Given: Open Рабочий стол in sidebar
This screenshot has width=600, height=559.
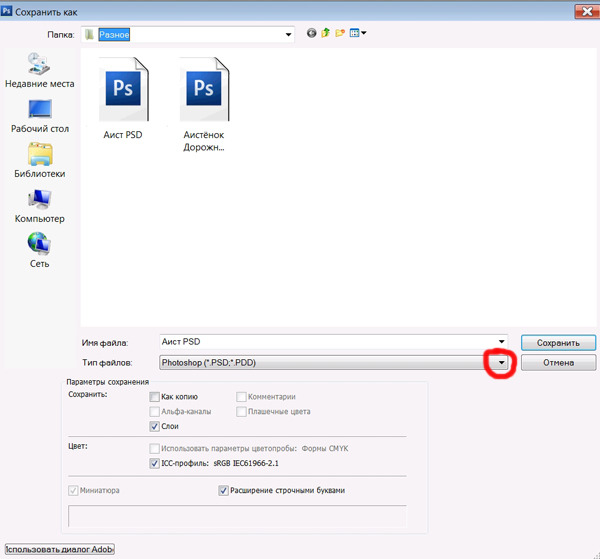Looking at the screenshot, I should coord(40,116).
